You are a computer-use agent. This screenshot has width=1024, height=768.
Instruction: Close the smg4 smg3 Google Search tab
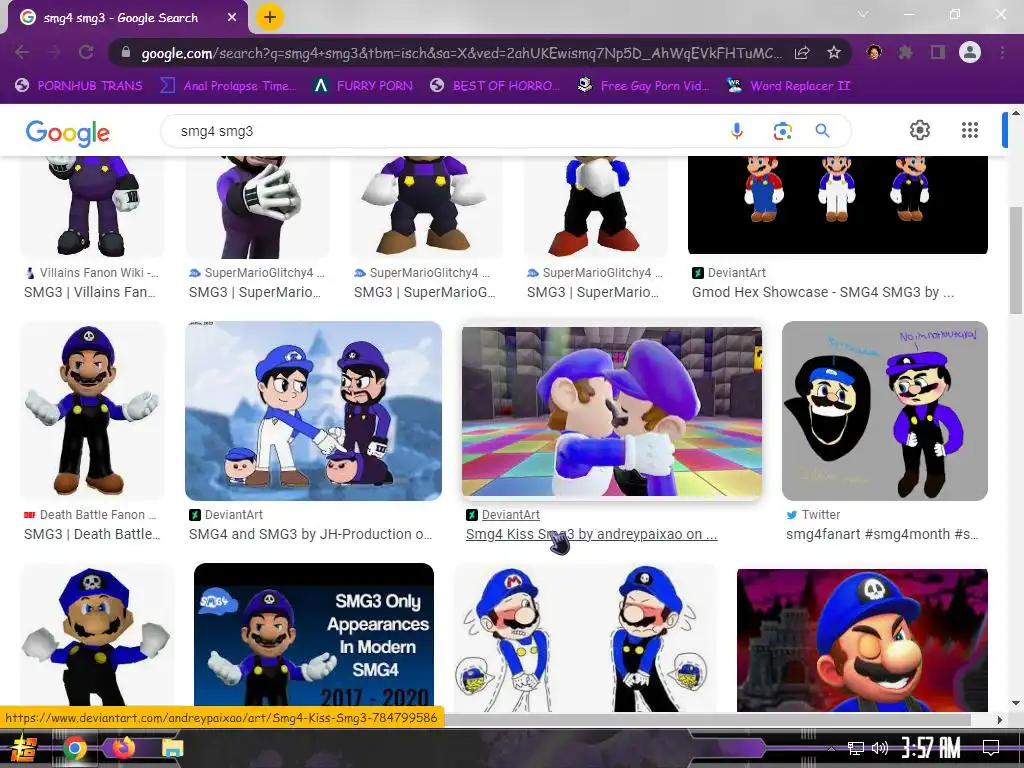tap(232, 18)
